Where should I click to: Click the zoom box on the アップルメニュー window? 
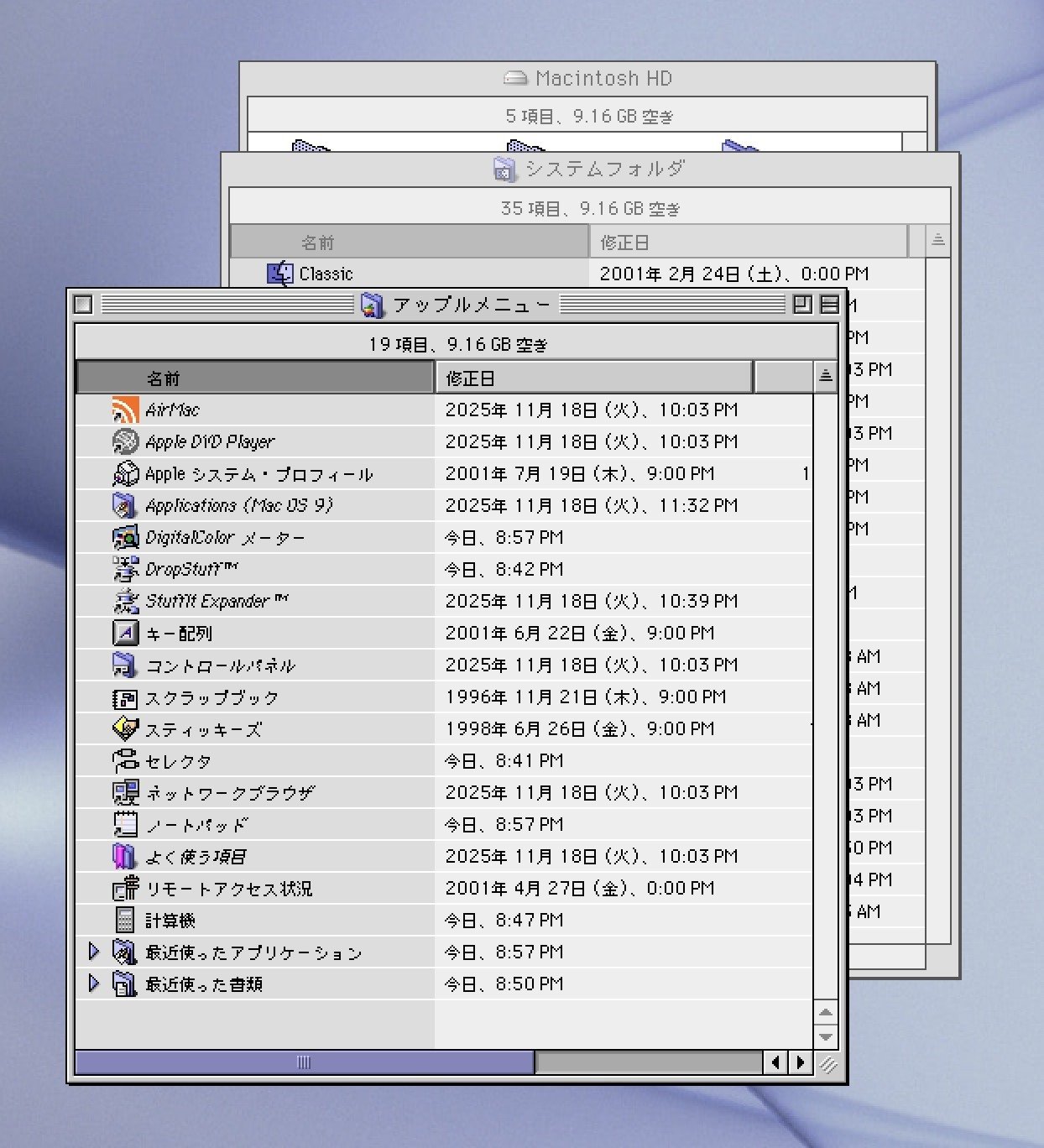(802, 304)
